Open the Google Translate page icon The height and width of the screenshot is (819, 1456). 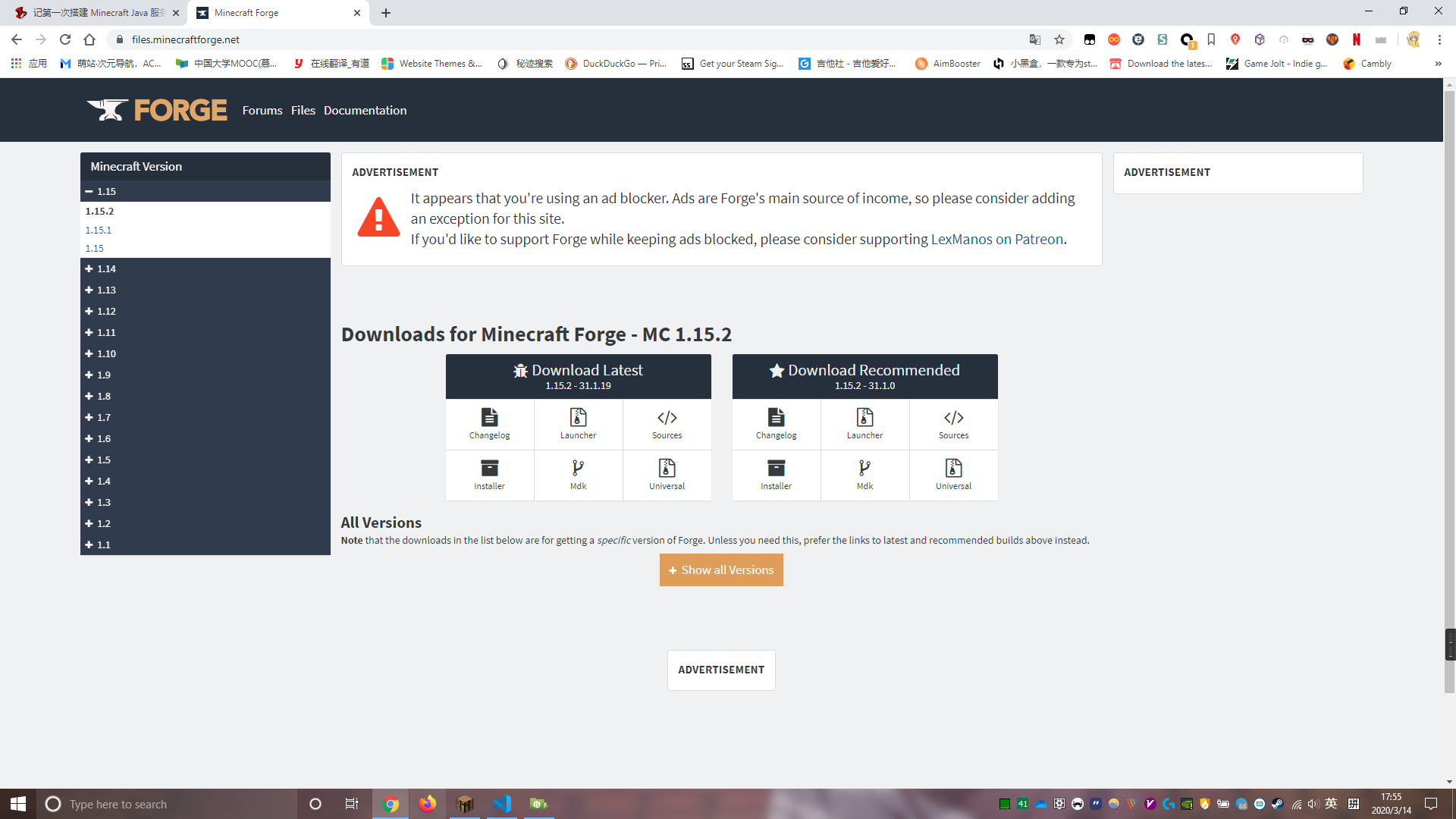point(1035,39)
